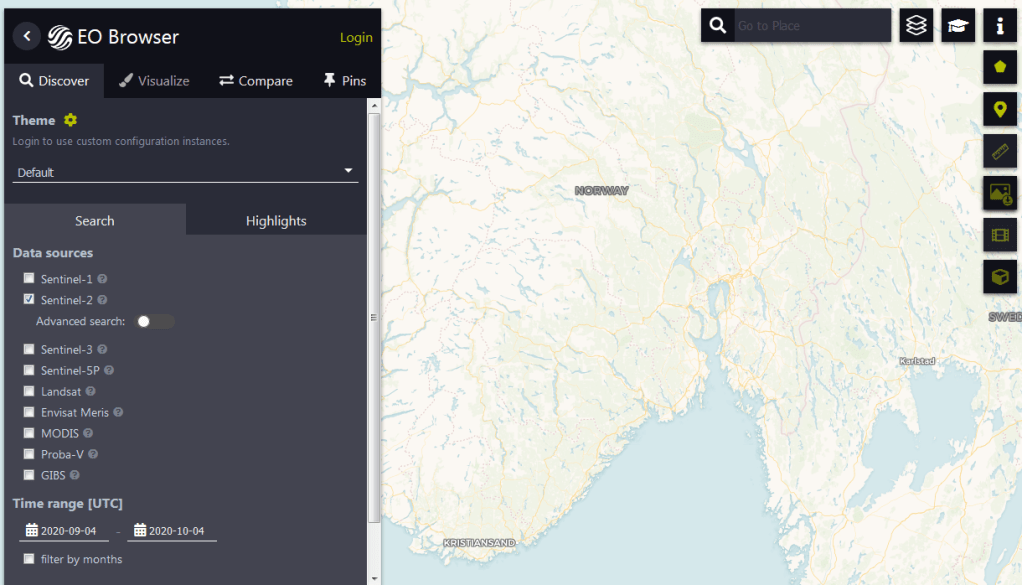
Task: Open the end date 2020-10-04 picker
Action: 172,531
